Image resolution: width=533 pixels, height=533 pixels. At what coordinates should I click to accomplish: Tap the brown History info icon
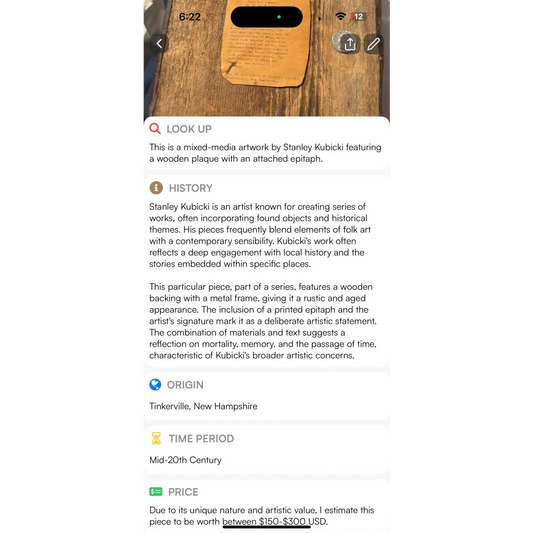156,188
